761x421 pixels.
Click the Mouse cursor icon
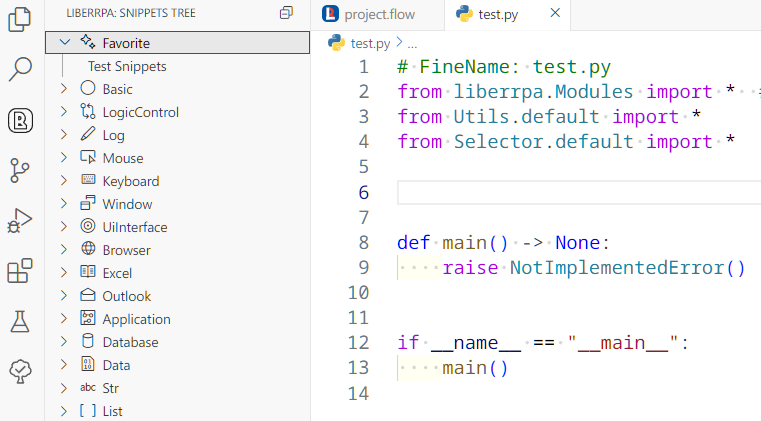tap(88, 157)
